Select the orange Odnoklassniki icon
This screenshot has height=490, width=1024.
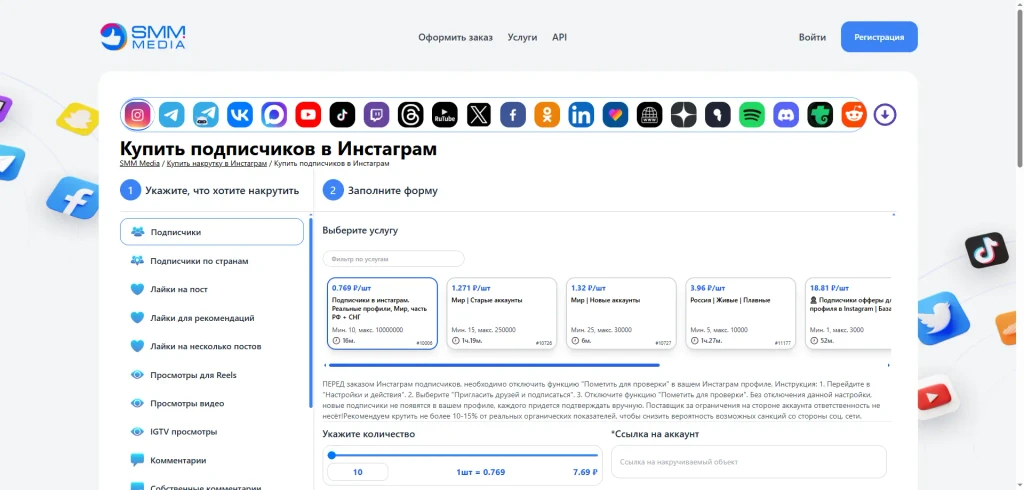point(547,115)
